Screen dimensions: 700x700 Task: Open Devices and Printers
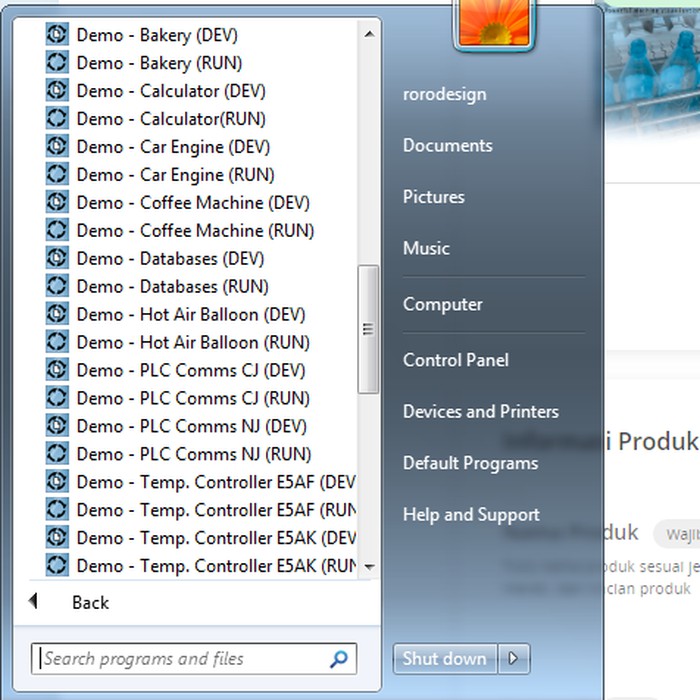point(480,412)
